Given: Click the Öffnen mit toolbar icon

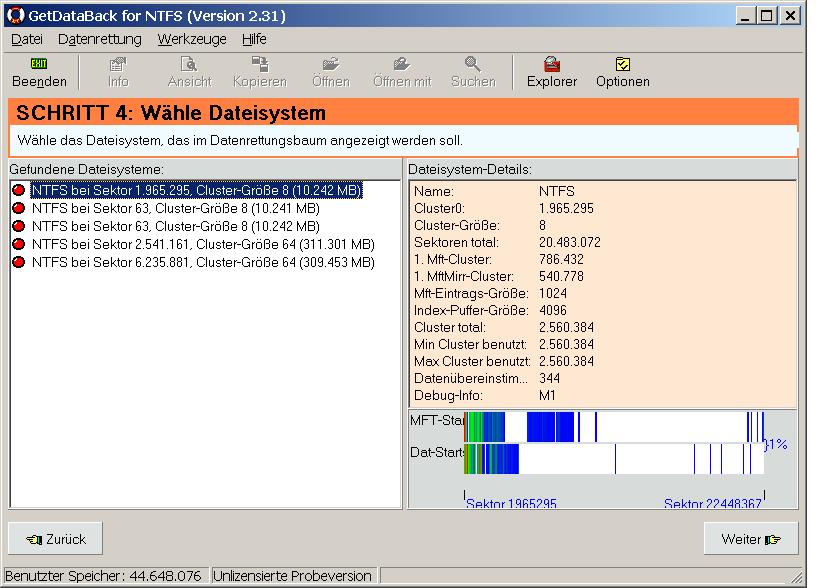Looking at the screenshot, I should click(402, 64).
